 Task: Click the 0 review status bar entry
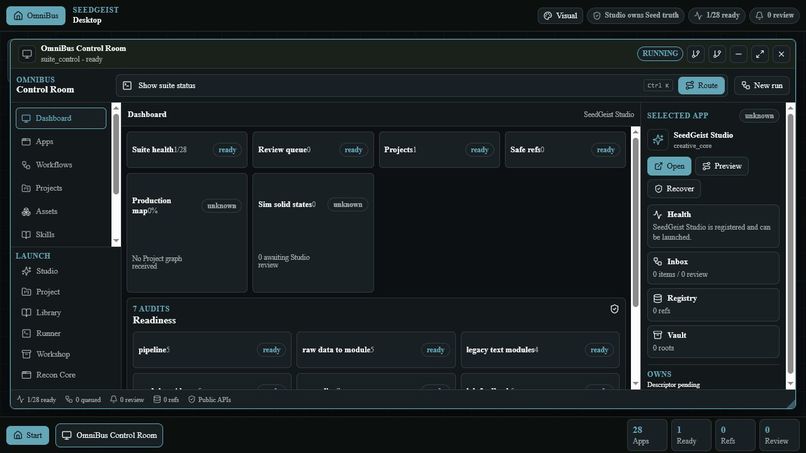tap(127, 400)
